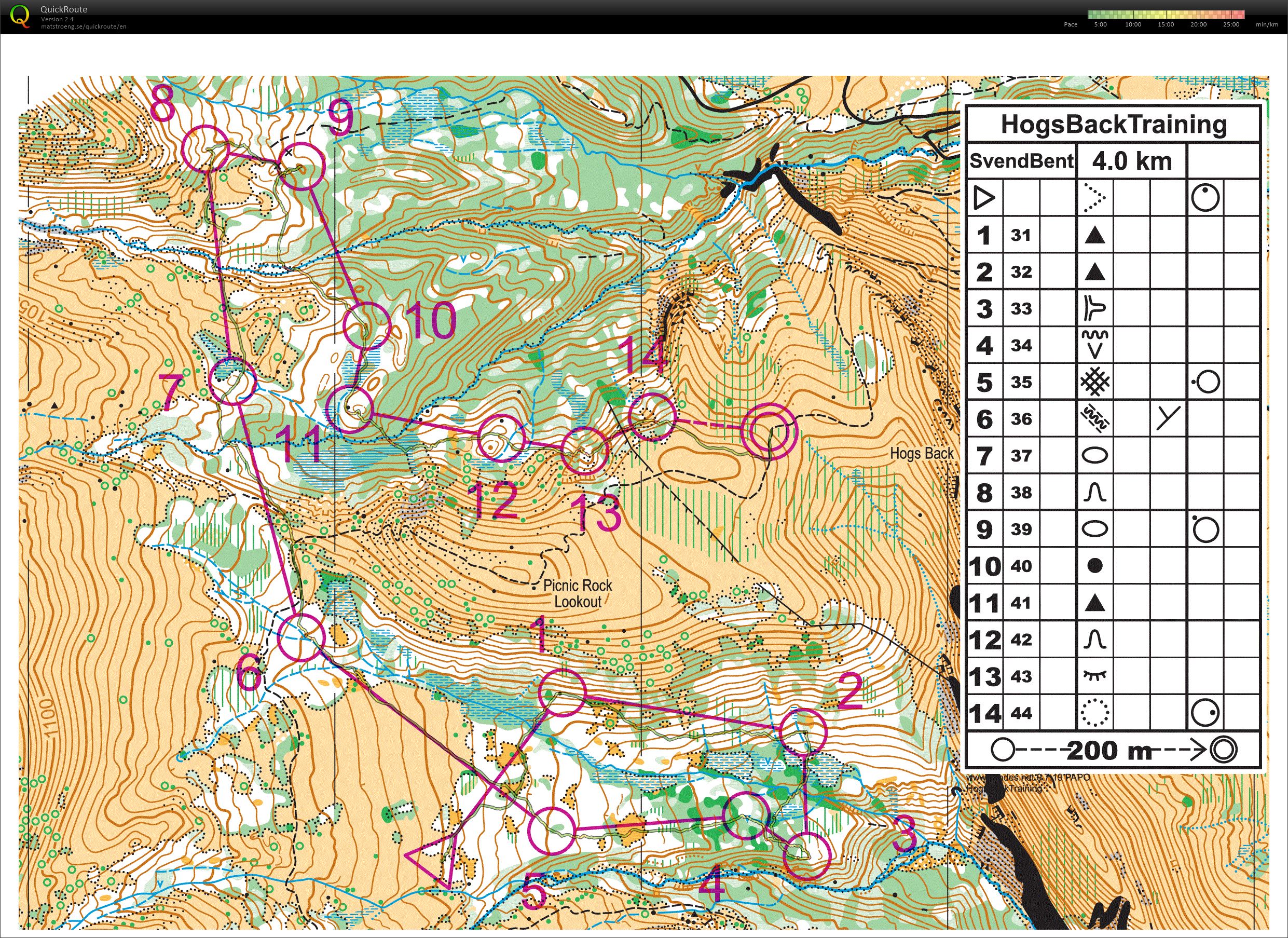Open the matstroeng.se/quickroute/en link
1288x938 pixels.
(84, 26)
